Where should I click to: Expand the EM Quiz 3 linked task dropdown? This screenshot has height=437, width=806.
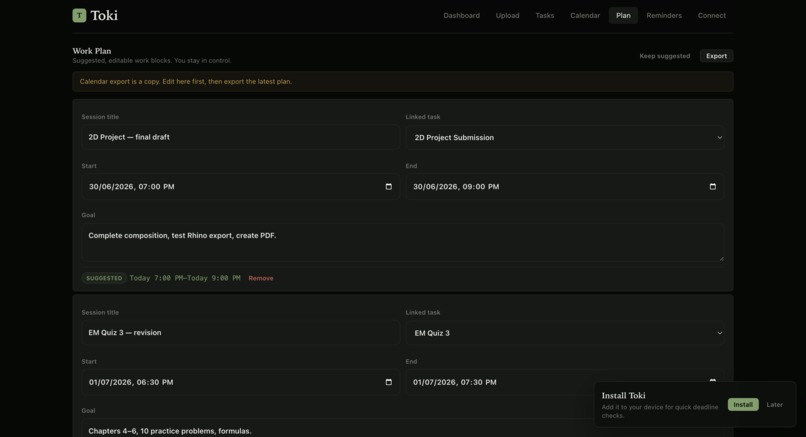point(565,333)
